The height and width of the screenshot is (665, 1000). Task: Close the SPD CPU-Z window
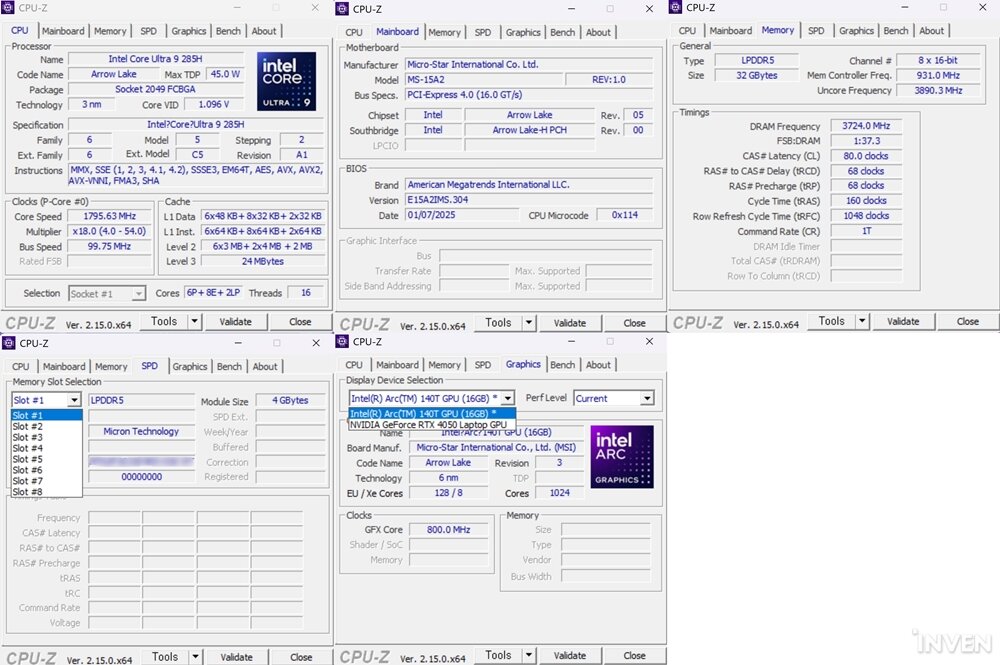click(316, 343)
